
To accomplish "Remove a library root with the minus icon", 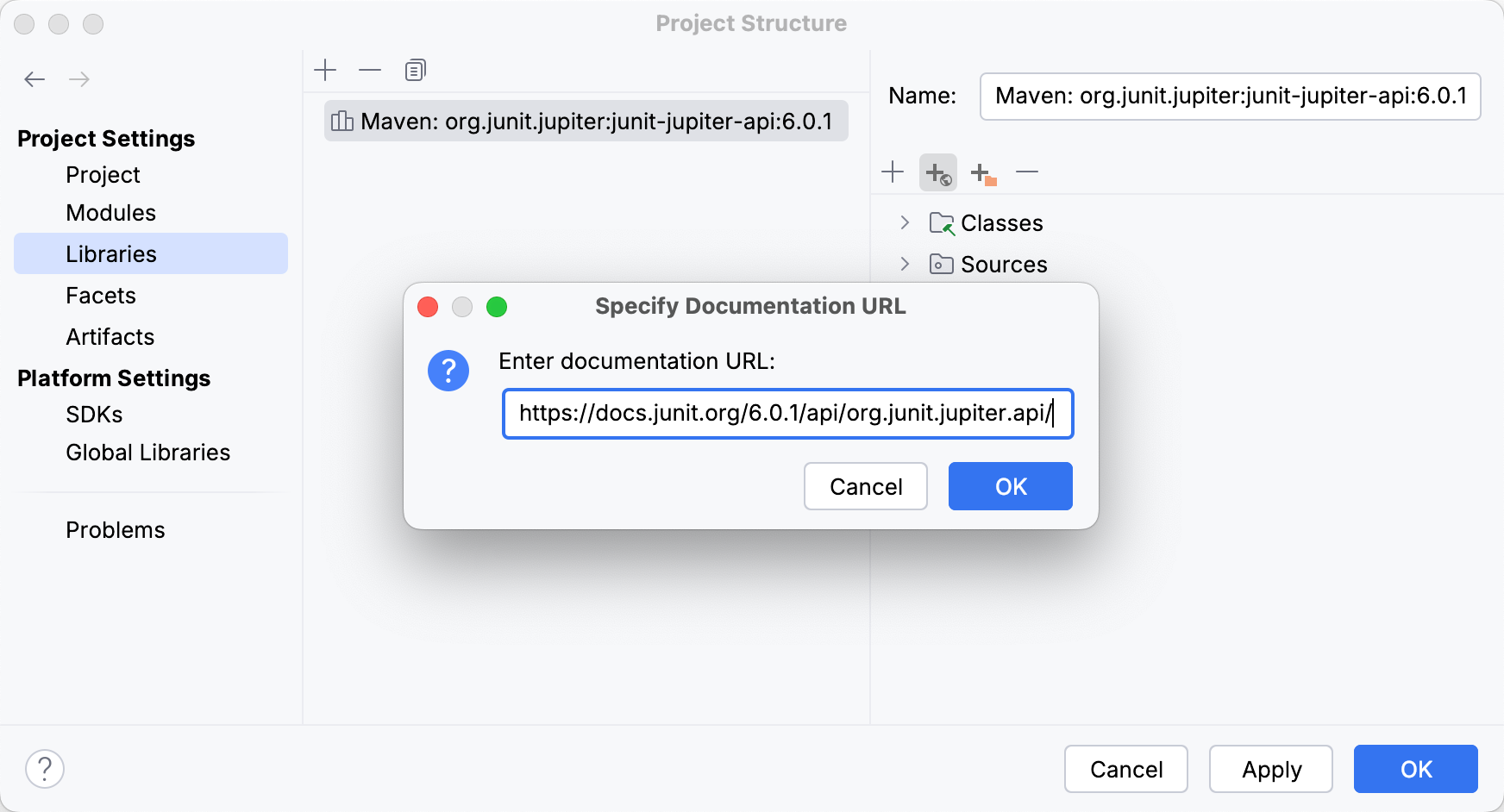I will 1028,172.
